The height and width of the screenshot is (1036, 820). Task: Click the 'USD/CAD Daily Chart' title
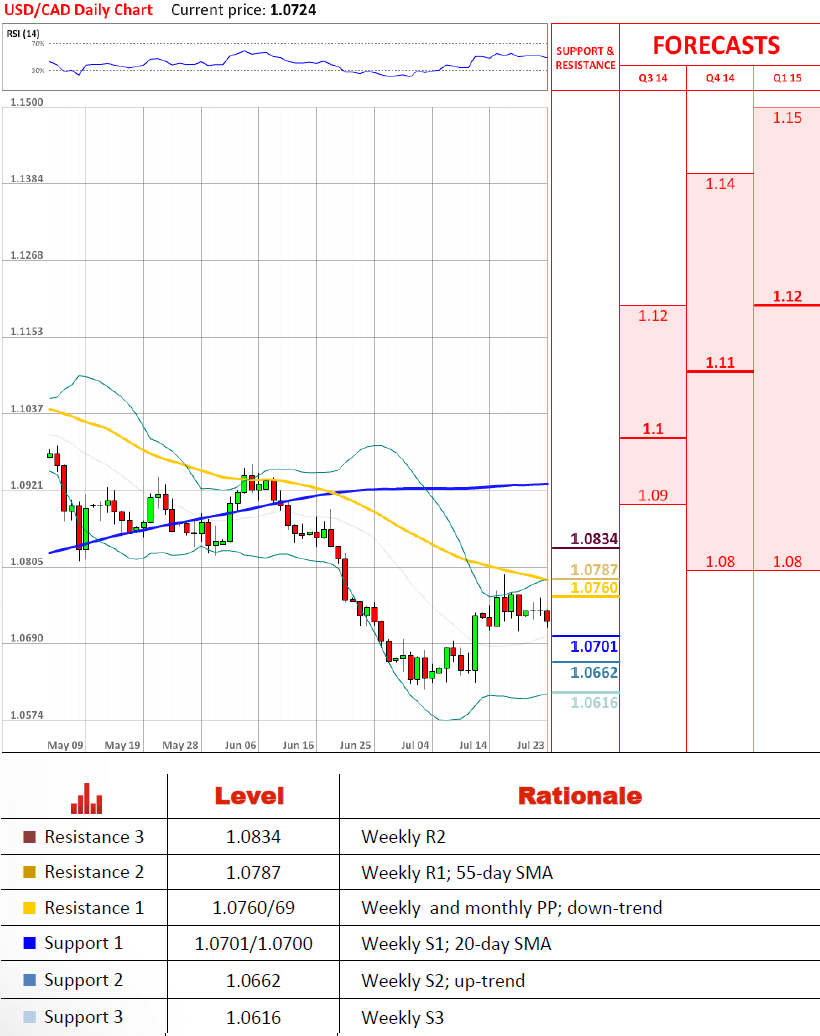coord(79,10)
